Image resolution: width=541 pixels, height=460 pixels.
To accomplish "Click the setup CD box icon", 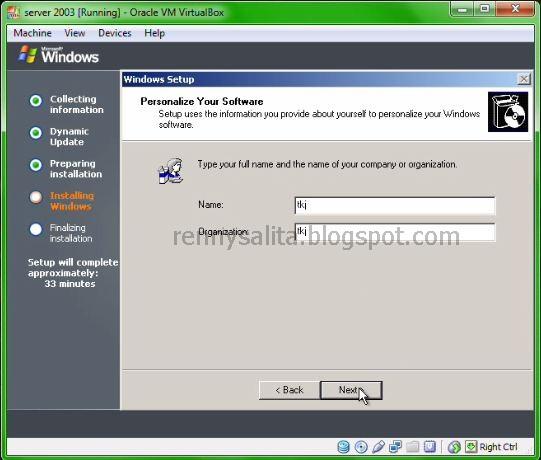I will pyautogui.click(x=508, y=112).
